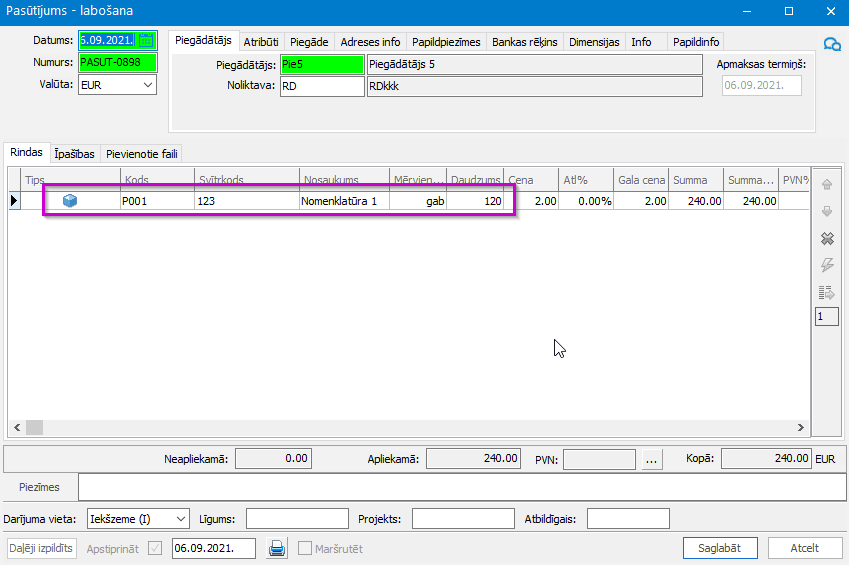849x565 pixels.
Task: Move row down with arrow icon
Action: 827,211
